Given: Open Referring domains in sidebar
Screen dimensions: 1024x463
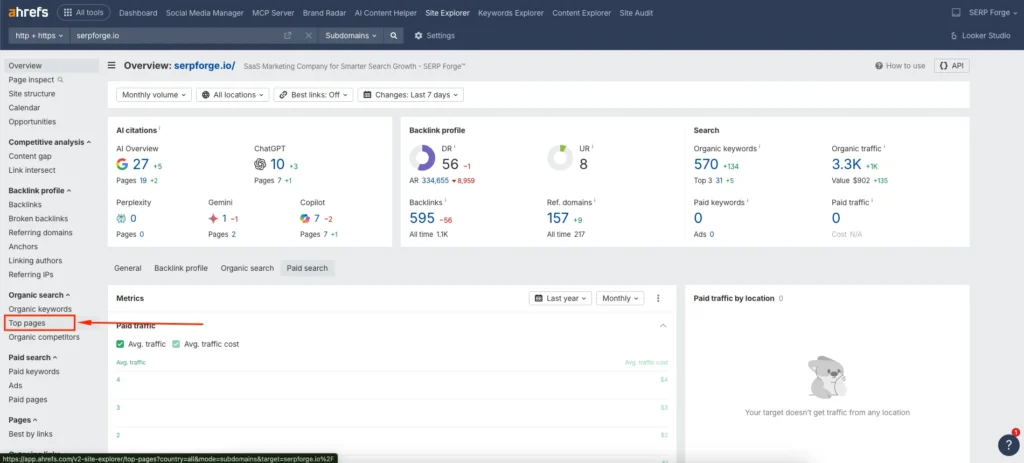Looking at the screenshot, I should point(40,232).
